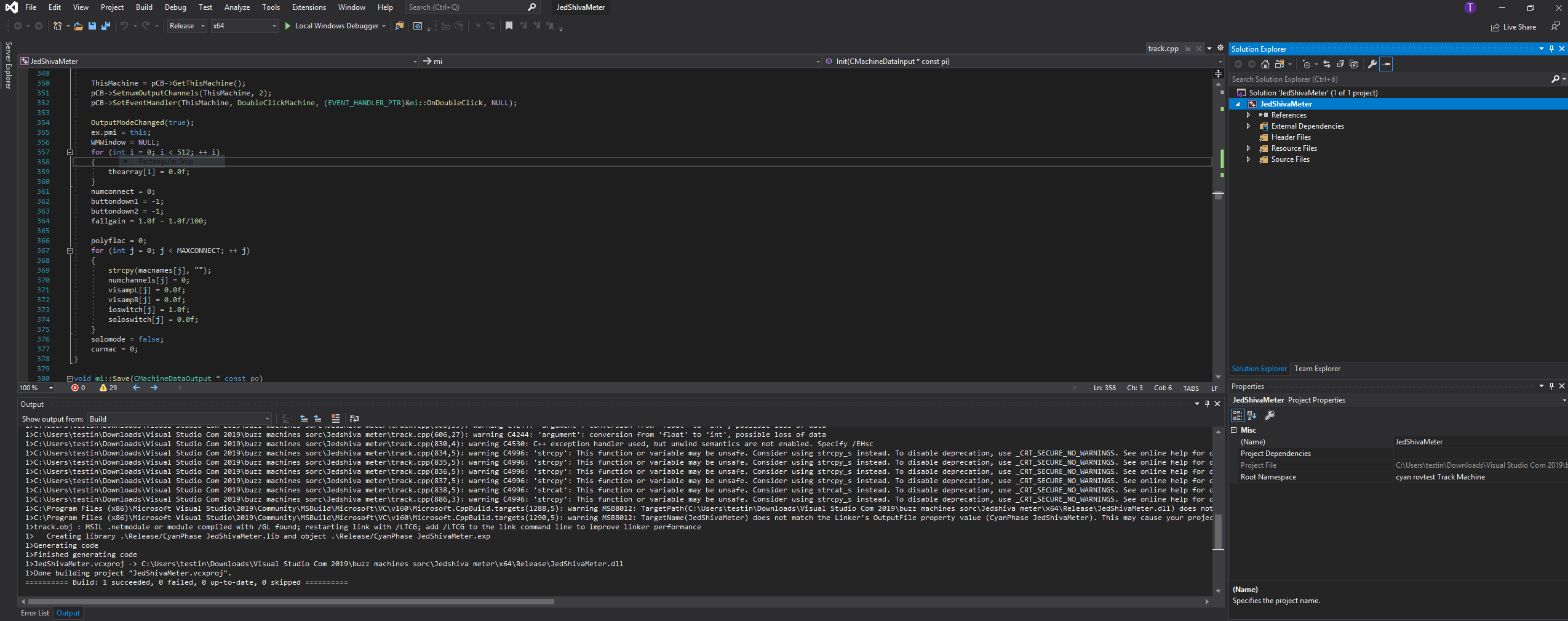Click the pin icon on track.cpp tab
This screenshot has width=1568, height=621.
pos(1188,49)
